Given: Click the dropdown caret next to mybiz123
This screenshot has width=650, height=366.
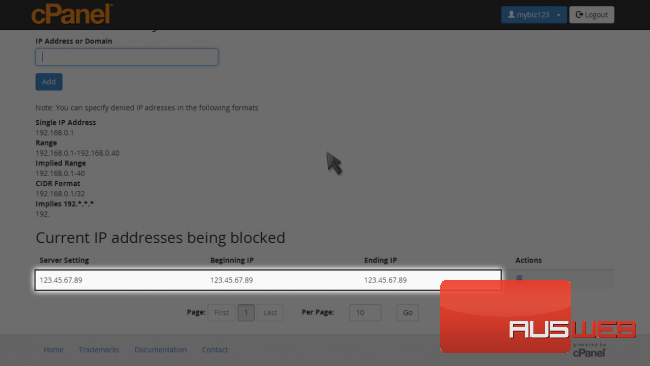Looking at the screenshot, I should pyautogui.click(x=558, y=15).
